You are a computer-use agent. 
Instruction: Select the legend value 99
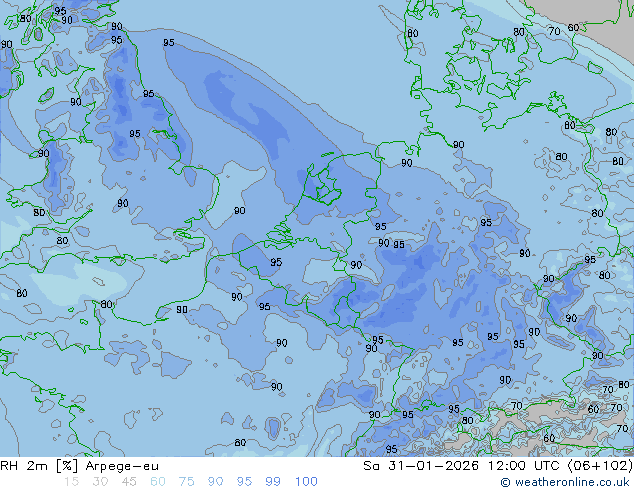[273, 482]
